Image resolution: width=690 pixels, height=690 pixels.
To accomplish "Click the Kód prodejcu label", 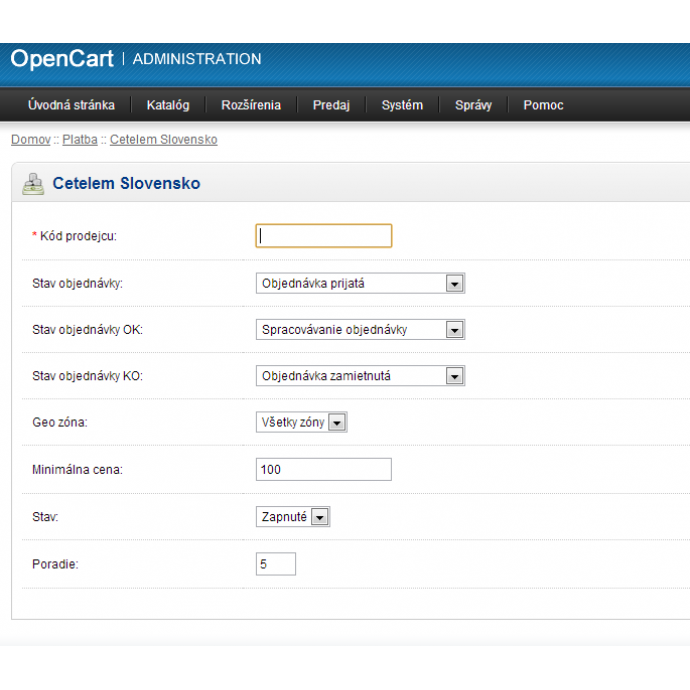I will coord(78,236).
